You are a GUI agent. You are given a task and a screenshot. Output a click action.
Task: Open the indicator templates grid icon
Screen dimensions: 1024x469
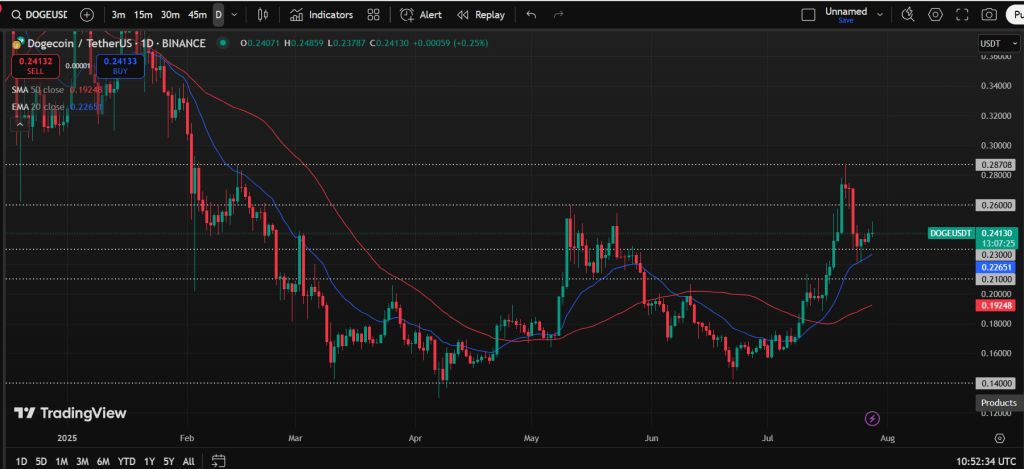(374, 14)
